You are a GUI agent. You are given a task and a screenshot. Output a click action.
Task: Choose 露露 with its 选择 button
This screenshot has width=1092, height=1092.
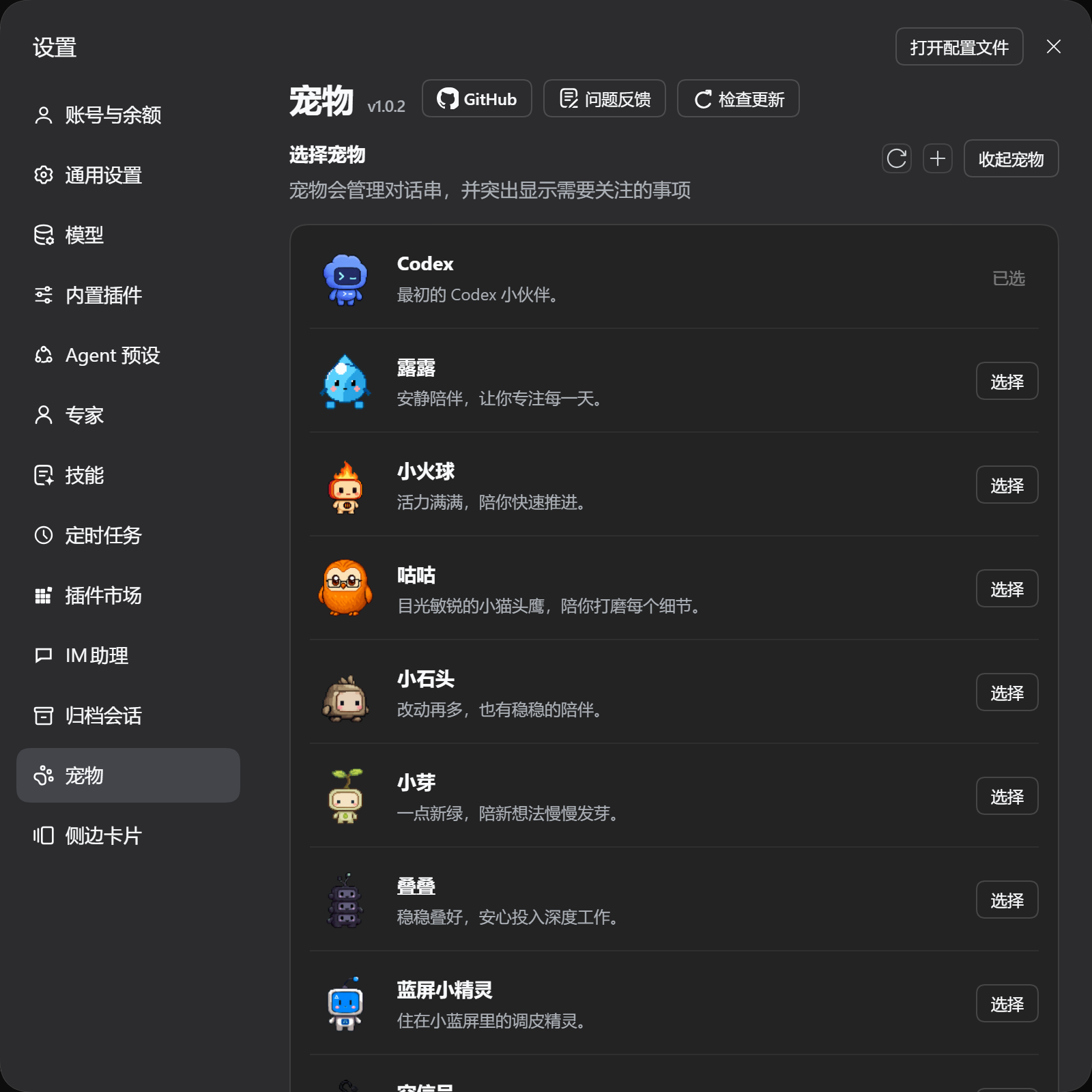coord(1007,381)
